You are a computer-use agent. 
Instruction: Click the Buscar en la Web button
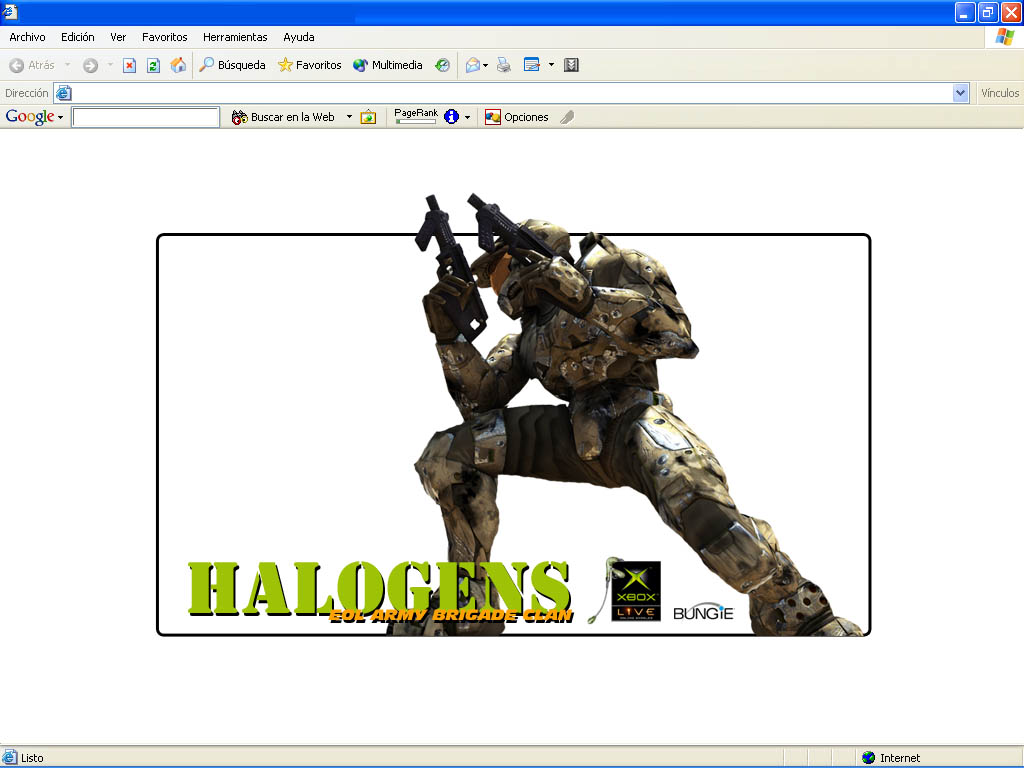(x=283, y=117)
